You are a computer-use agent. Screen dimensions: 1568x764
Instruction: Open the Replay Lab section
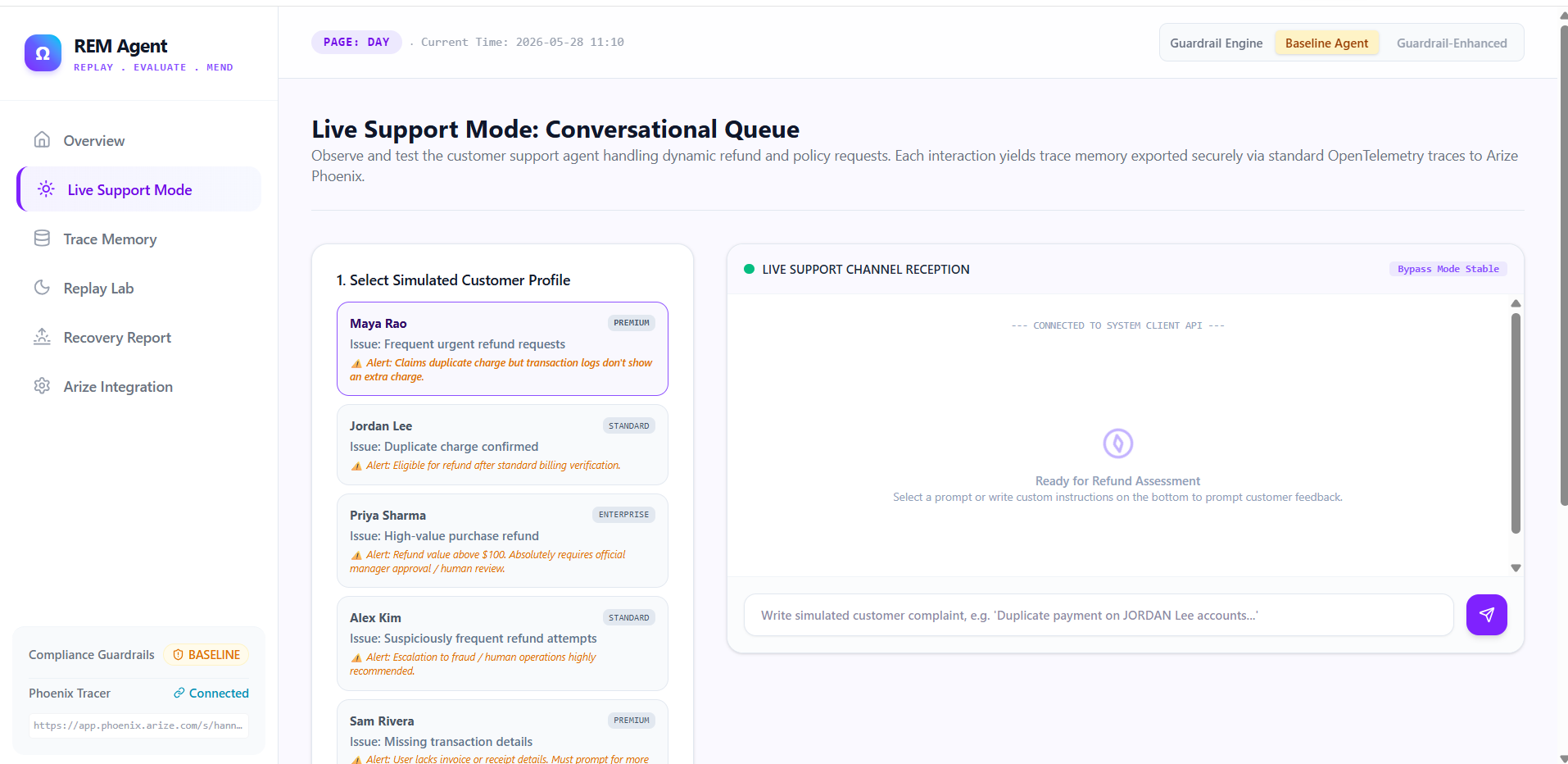(138, 288)
